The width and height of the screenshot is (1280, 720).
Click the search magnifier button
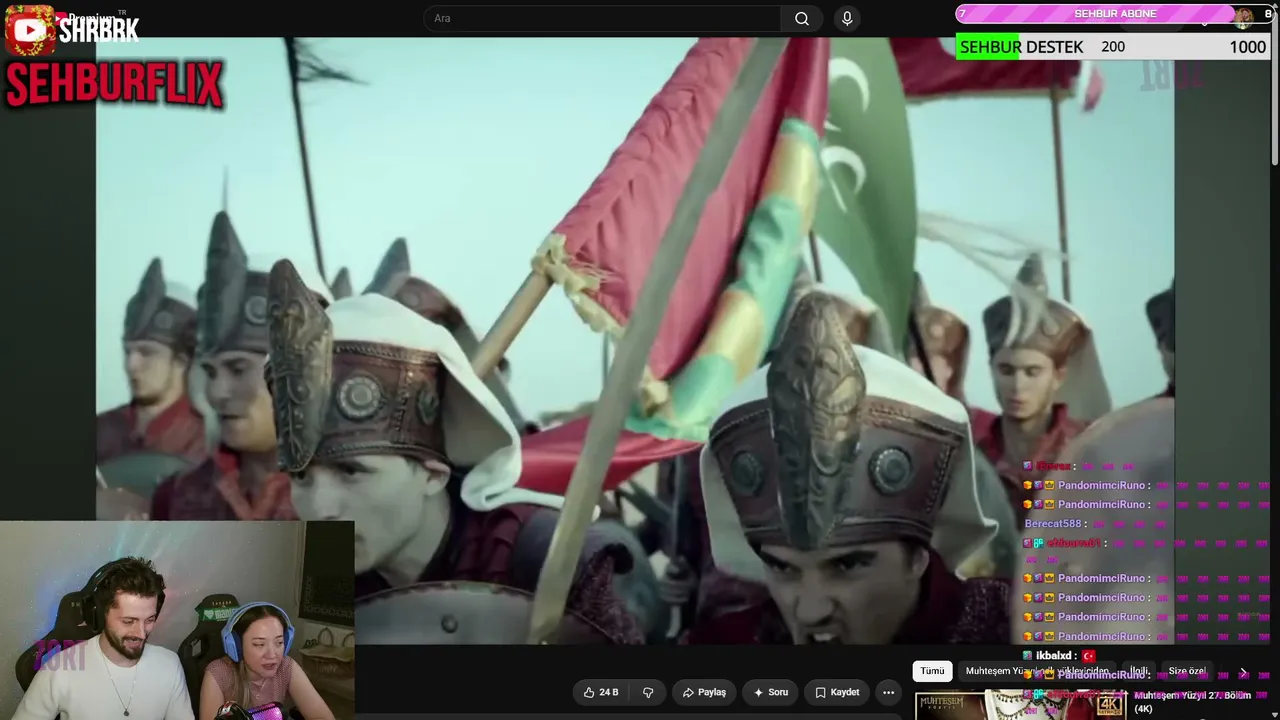pyautogui.click(x=802, y=19)
